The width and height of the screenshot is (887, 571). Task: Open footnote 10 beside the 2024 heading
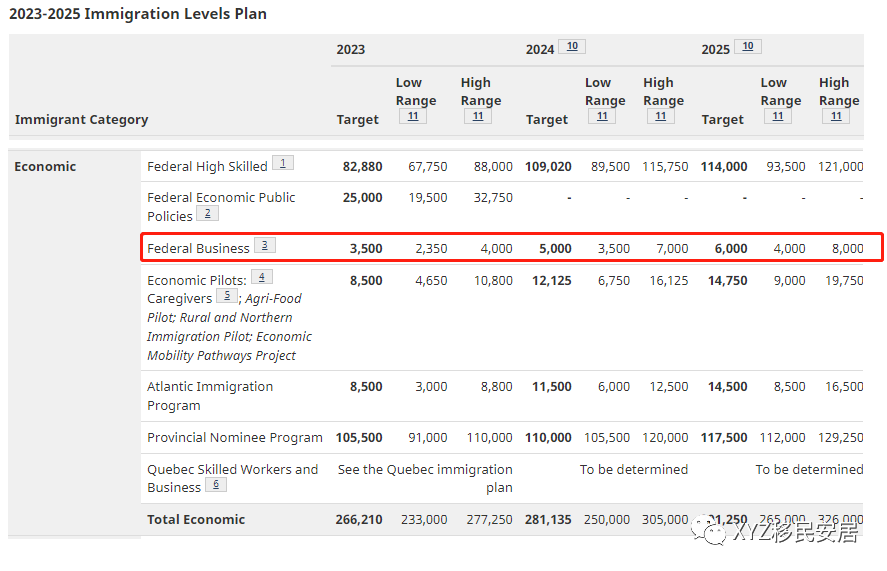click(x=572, y=46)
